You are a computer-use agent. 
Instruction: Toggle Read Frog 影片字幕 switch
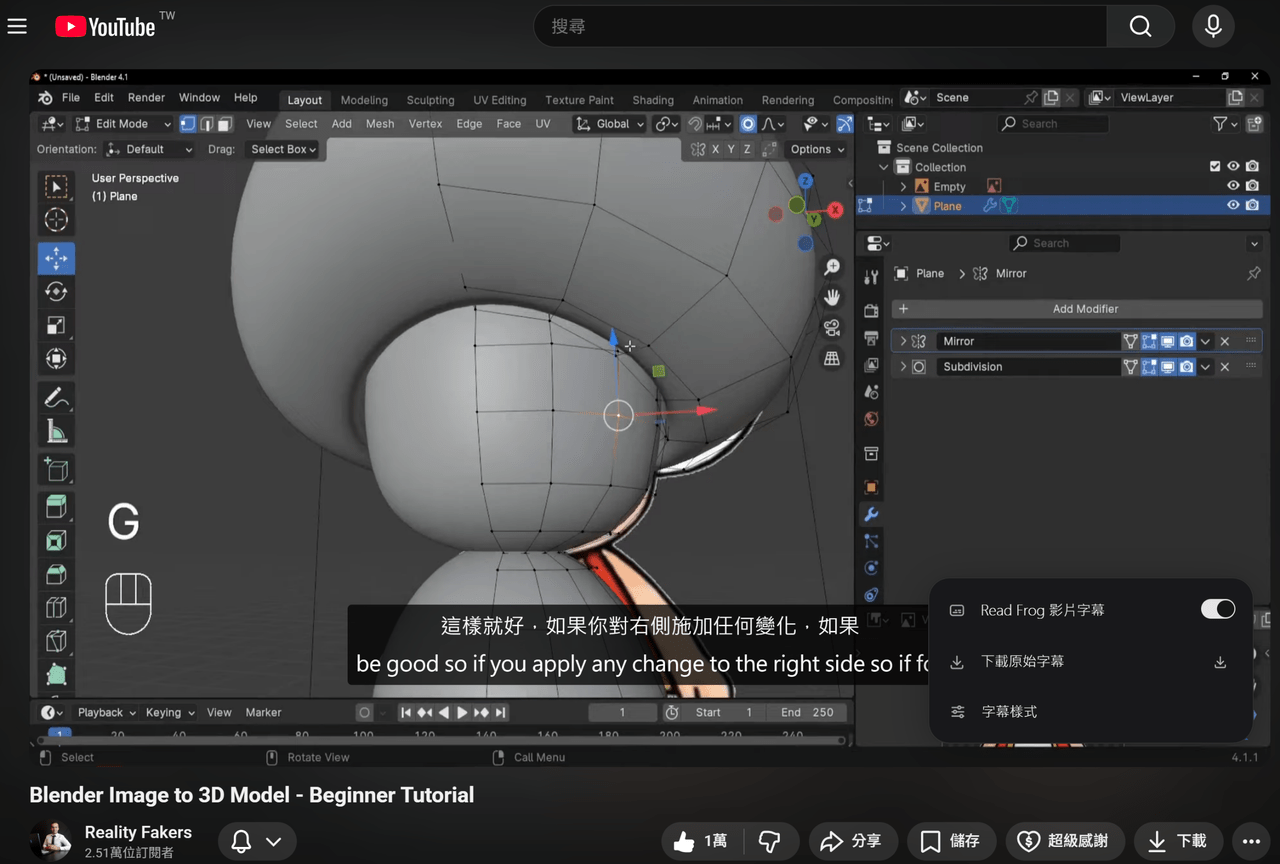click(x=1218, y=609)
